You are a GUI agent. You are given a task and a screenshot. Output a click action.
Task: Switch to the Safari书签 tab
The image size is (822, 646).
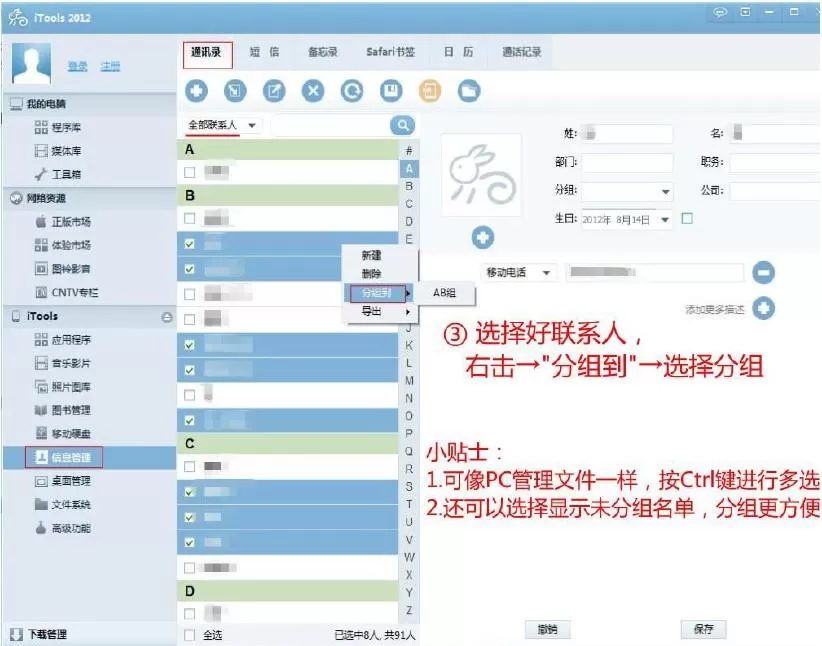(x=391, y=52)
